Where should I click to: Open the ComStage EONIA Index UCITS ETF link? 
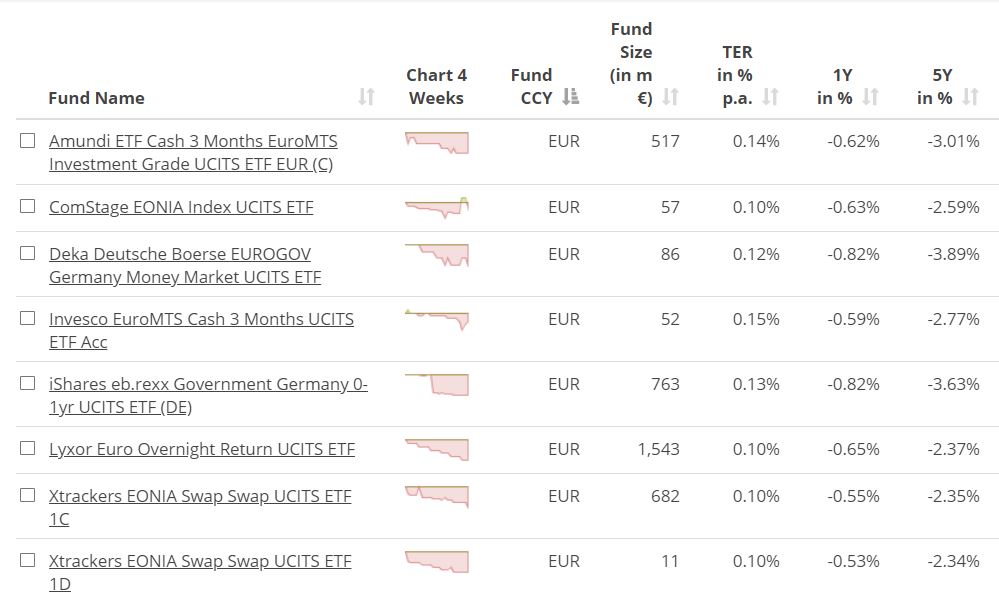tap(181, 207)
